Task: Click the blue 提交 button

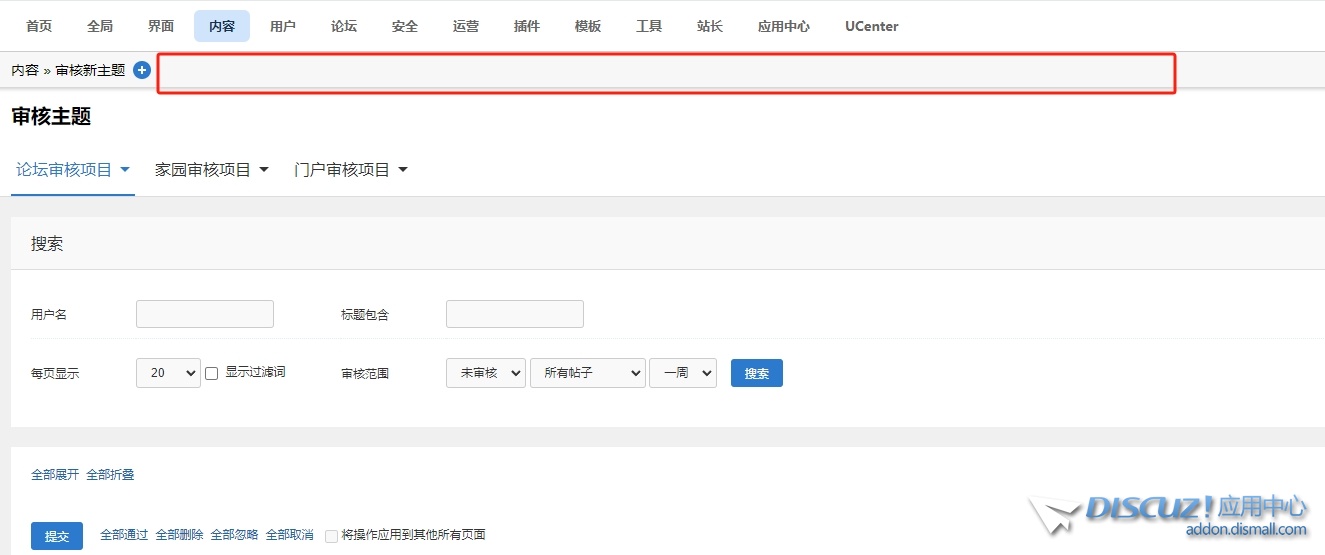Action: pyautogui.click(x=57, y=536)
